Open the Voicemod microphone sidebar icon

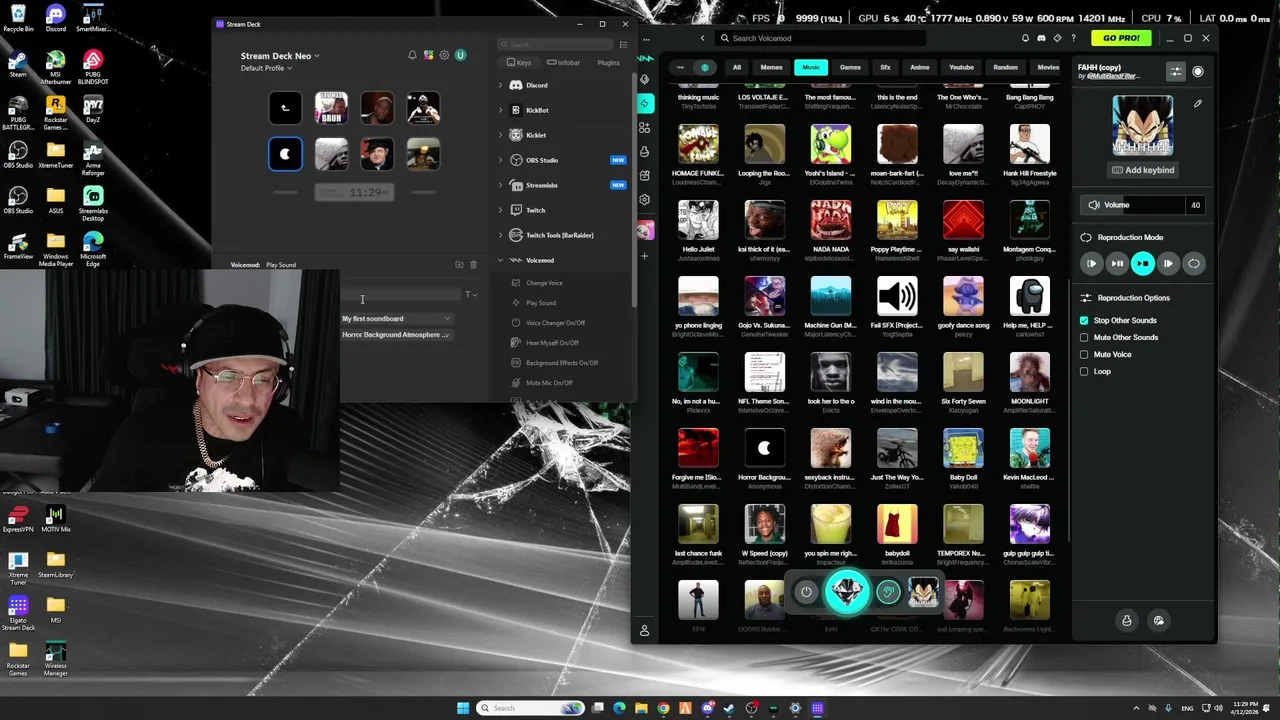point(645,79)
